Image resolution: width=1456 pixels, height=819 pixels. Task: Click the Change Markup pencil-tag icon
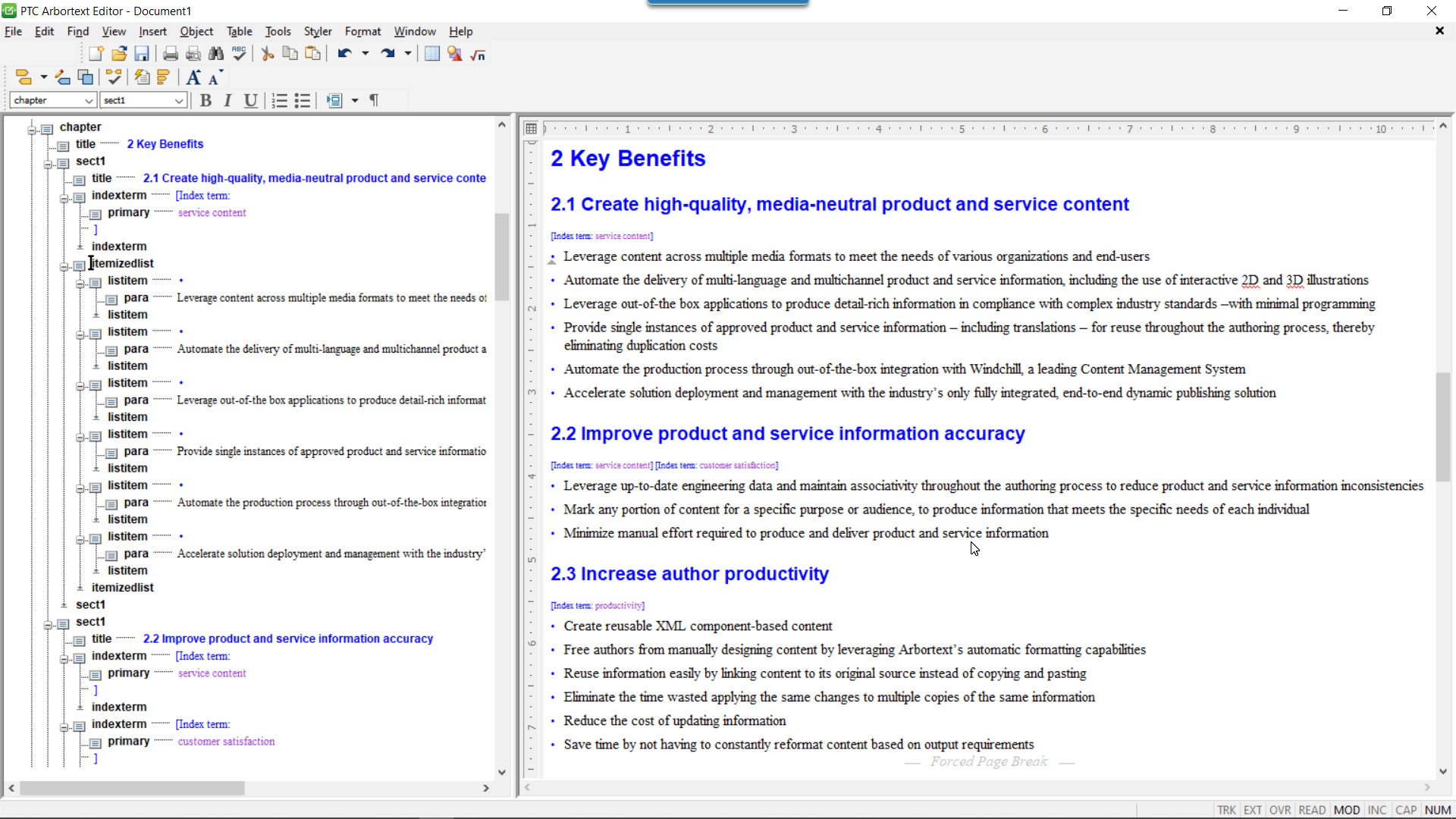tap(63, 77)
